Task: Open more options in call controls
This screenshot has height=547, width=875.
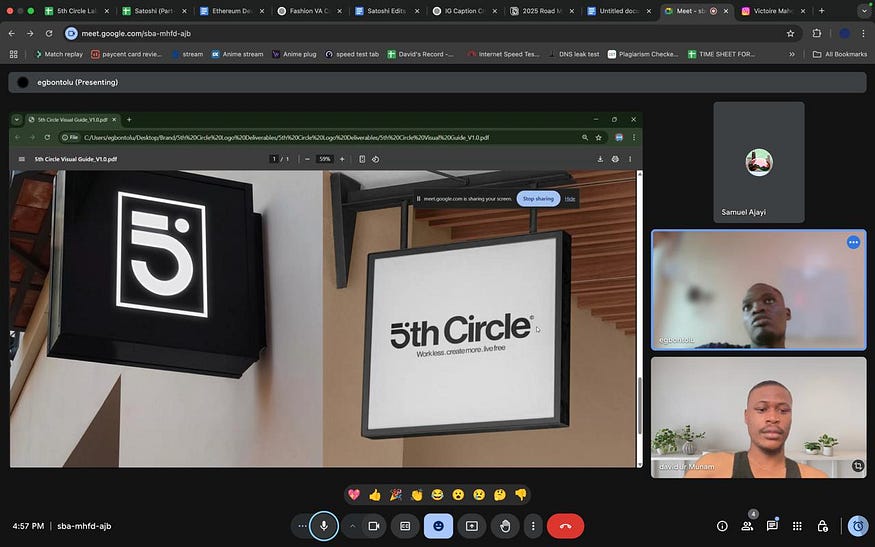Action: click(533, 526)
